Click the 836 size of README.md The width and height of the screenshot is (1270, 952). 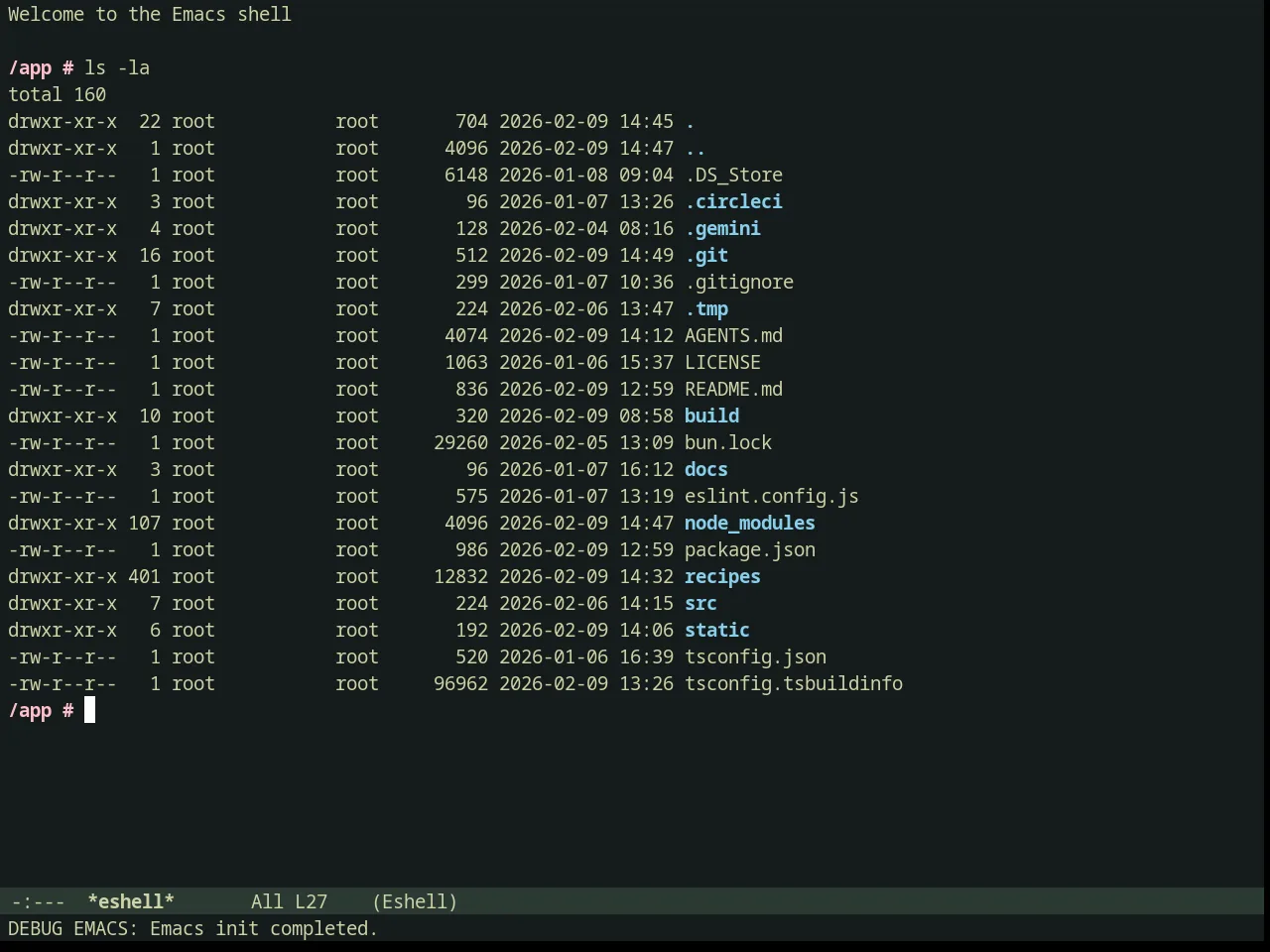(471, 389)
